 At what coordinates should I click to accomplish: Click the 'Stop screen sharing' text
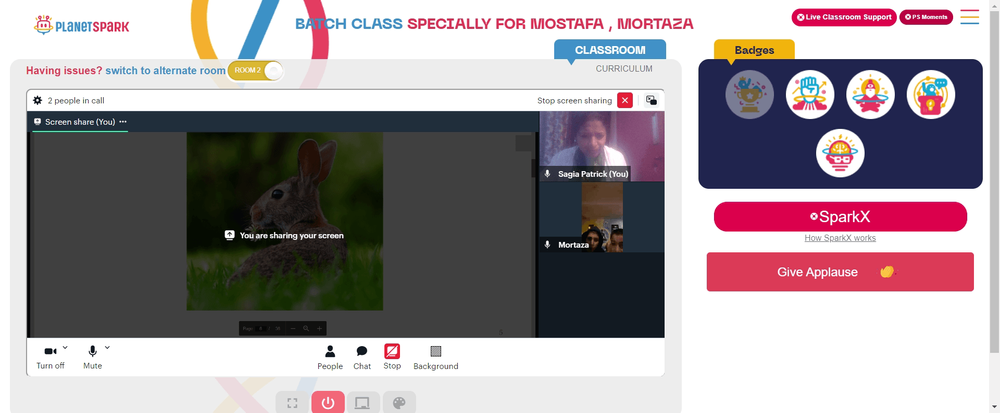pos(574,101)
